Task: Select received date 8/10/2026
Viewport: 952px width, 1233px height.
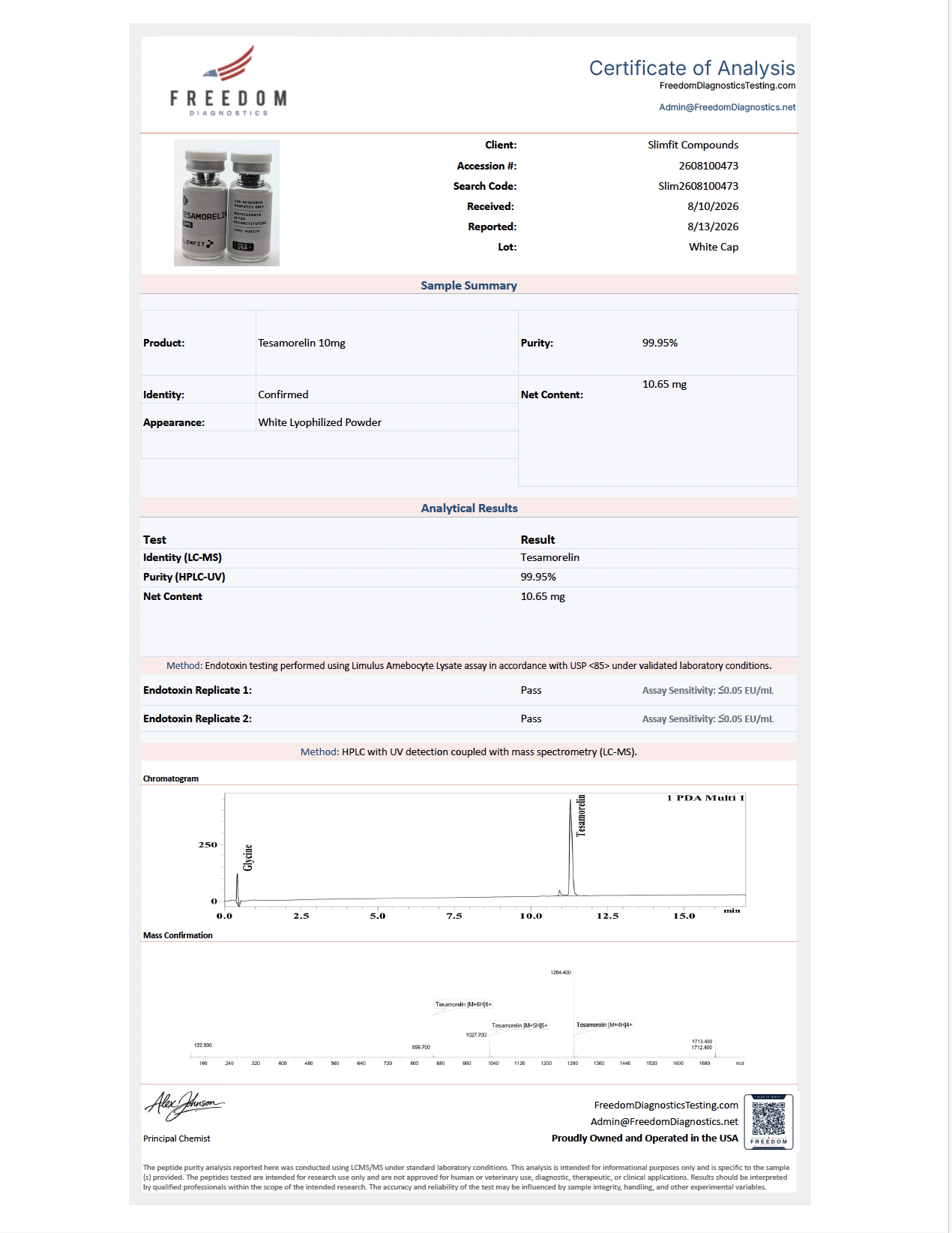Action: click(x=713, y=206)
